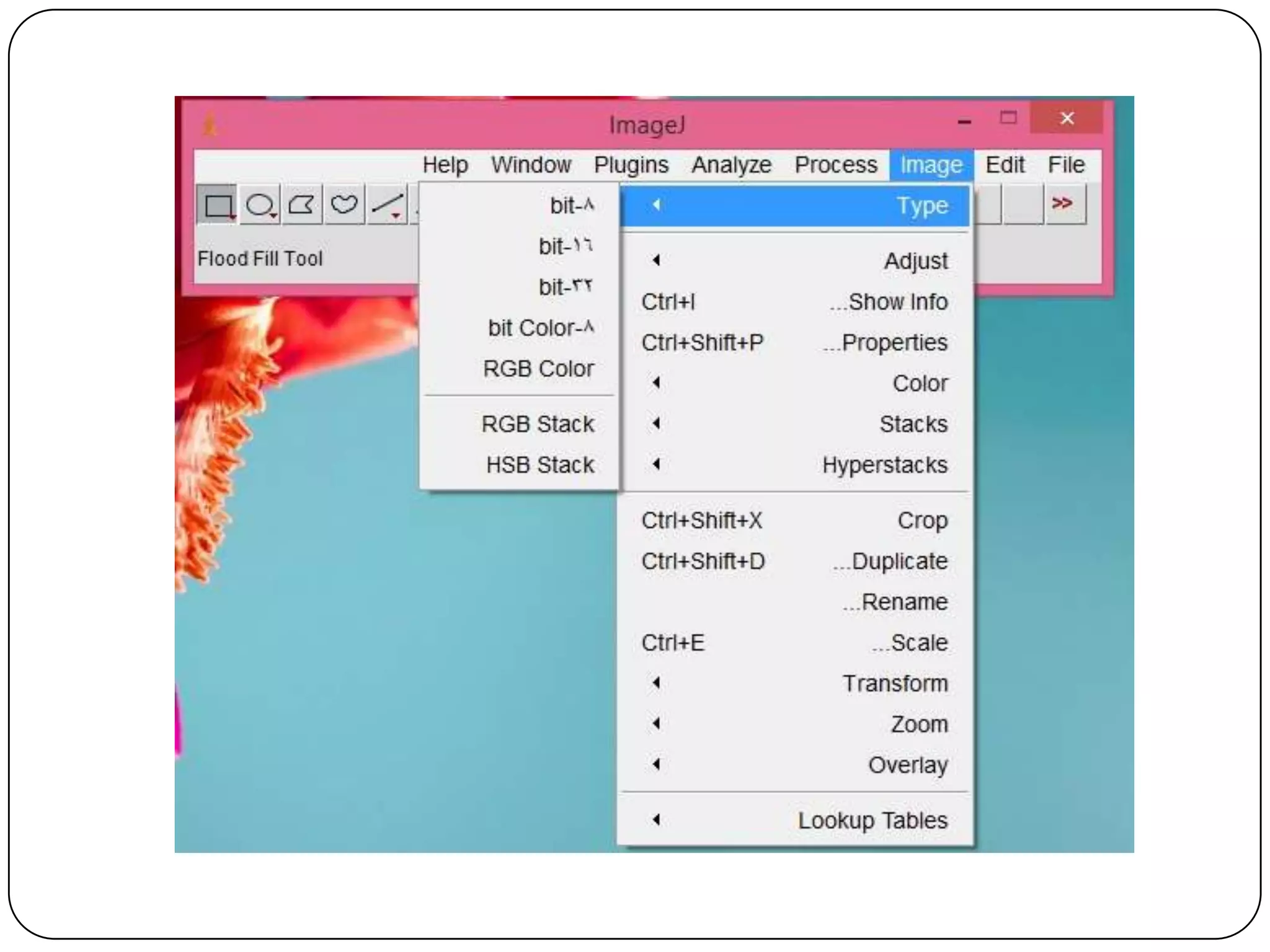
Task: Open the Process menu
Action: (x=835, y=165)
